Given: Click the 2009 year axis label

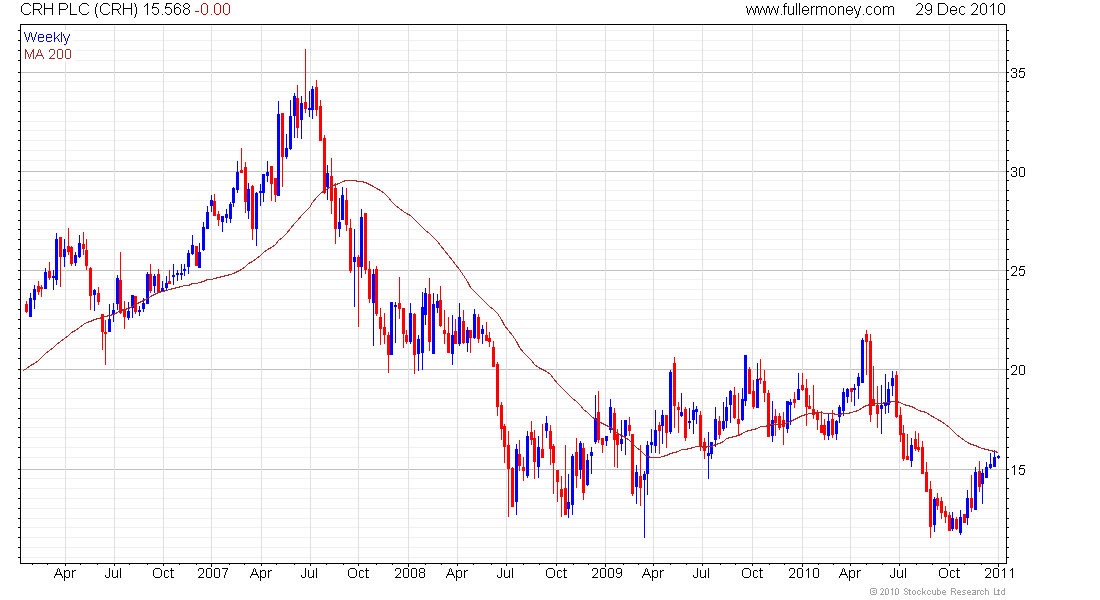Looking at the screenshot, I should [607, 573].
